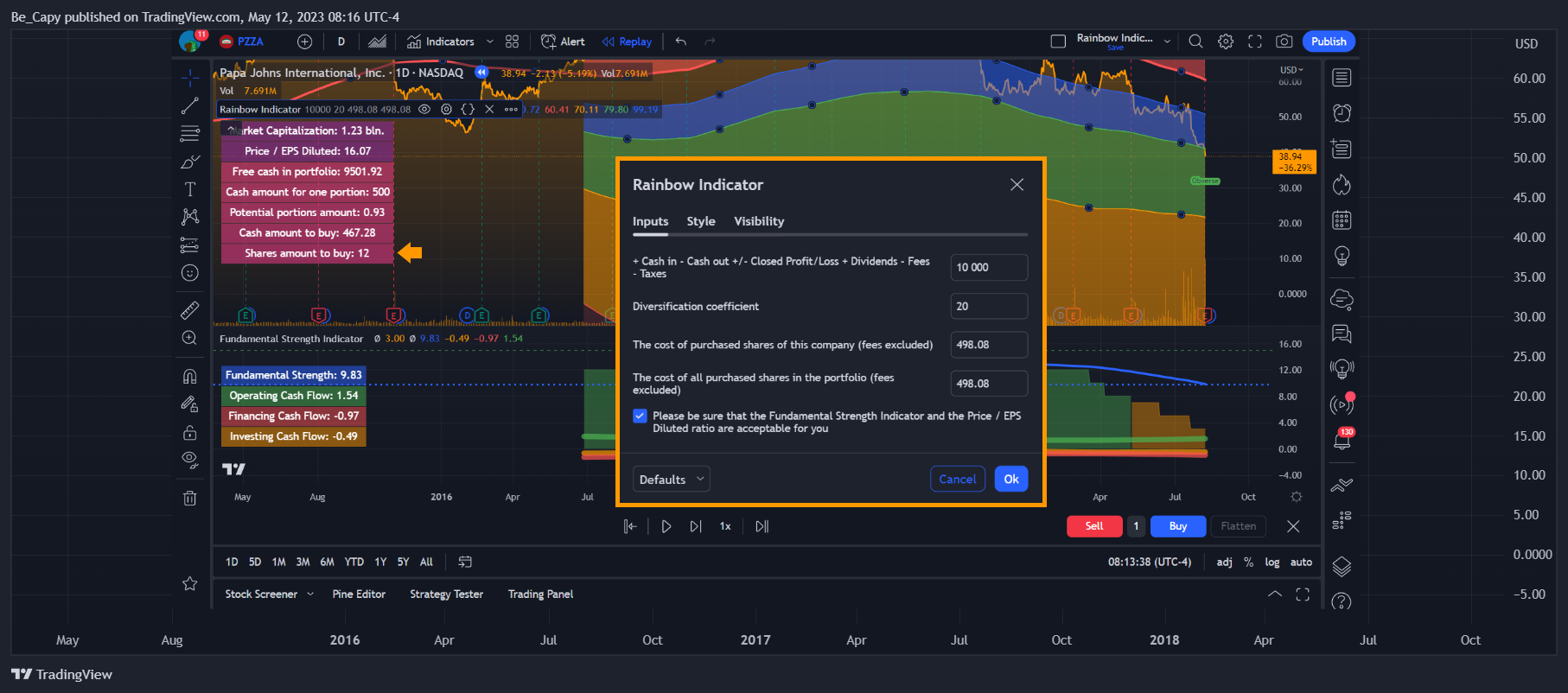Viewport: 1568px width, 693px height.
Task: Open the public chats panel
Action: 1342,334
